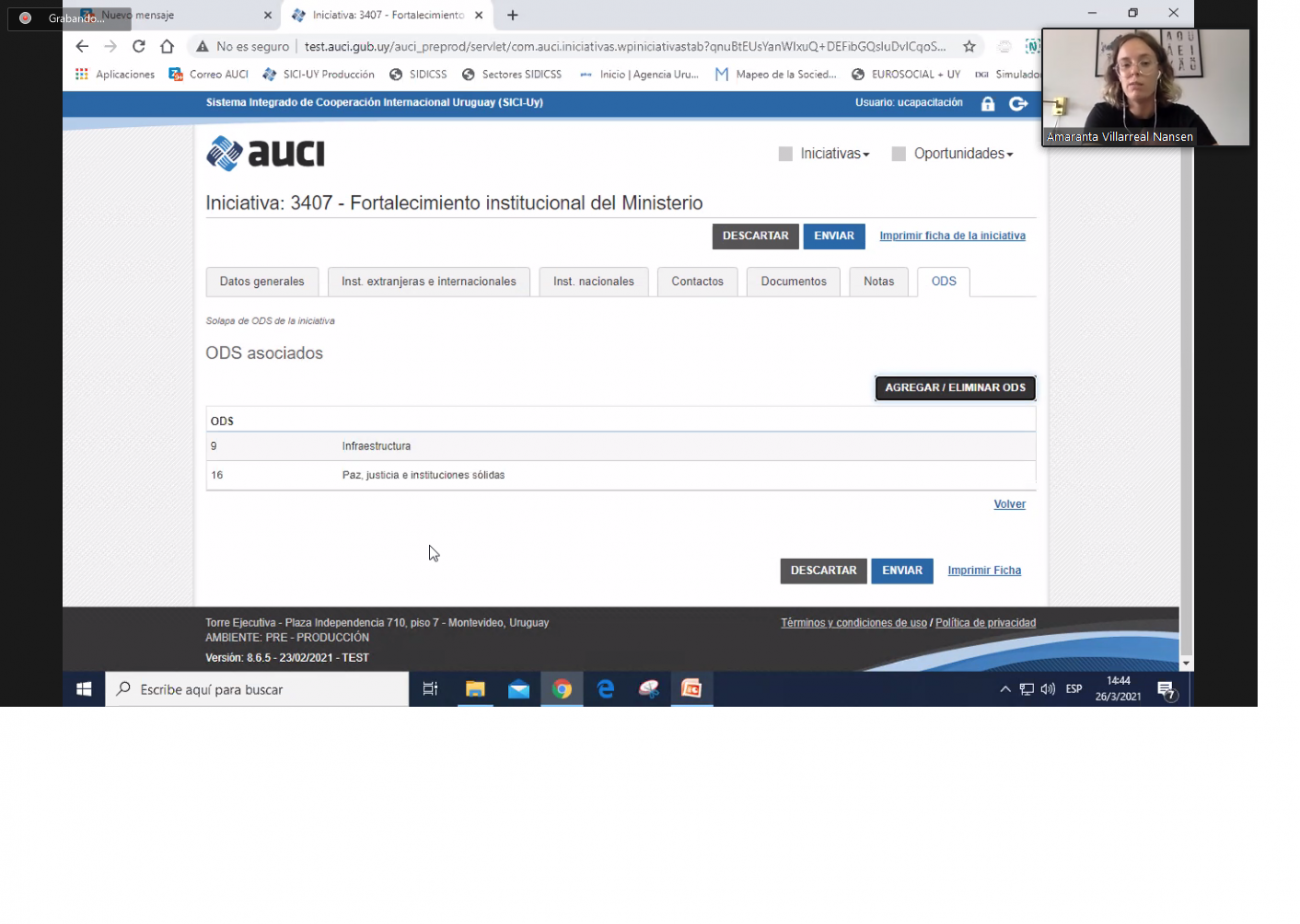Open the Documentos tab
Image resolution: width=1300 pixels, height=924 pixels.
click(794, 282)
